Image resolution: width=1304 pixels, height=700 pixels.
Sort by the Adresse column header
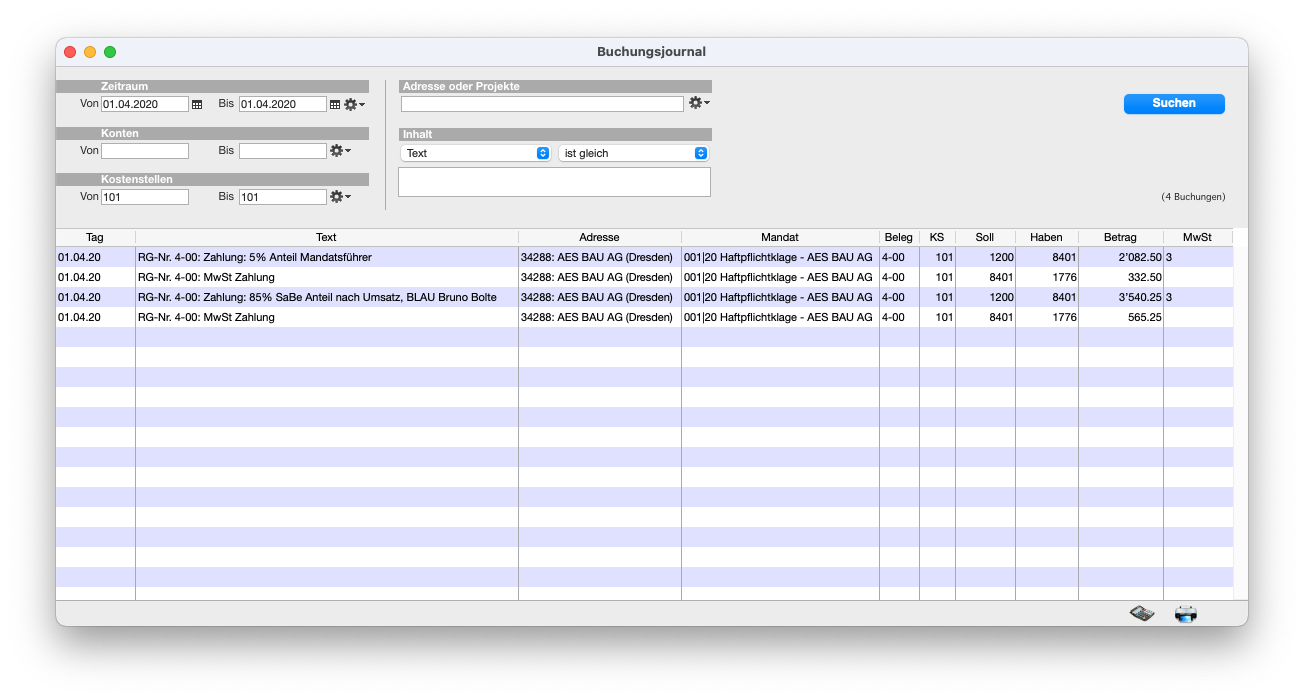[x=599, y=238]
